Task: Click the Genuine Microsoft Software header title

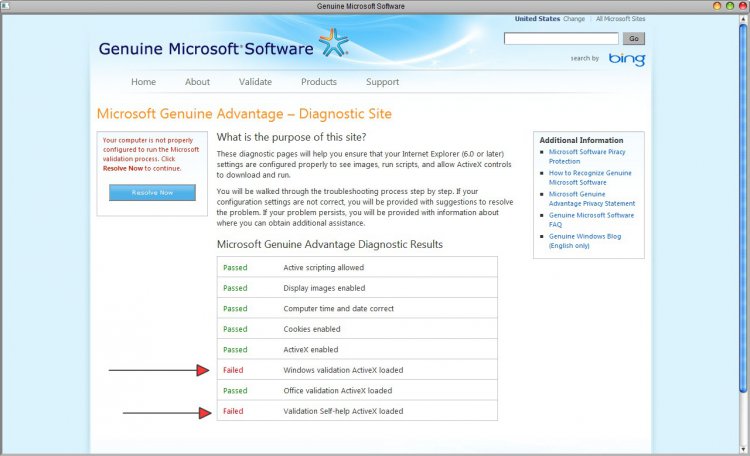Action: tap(206, 48)
